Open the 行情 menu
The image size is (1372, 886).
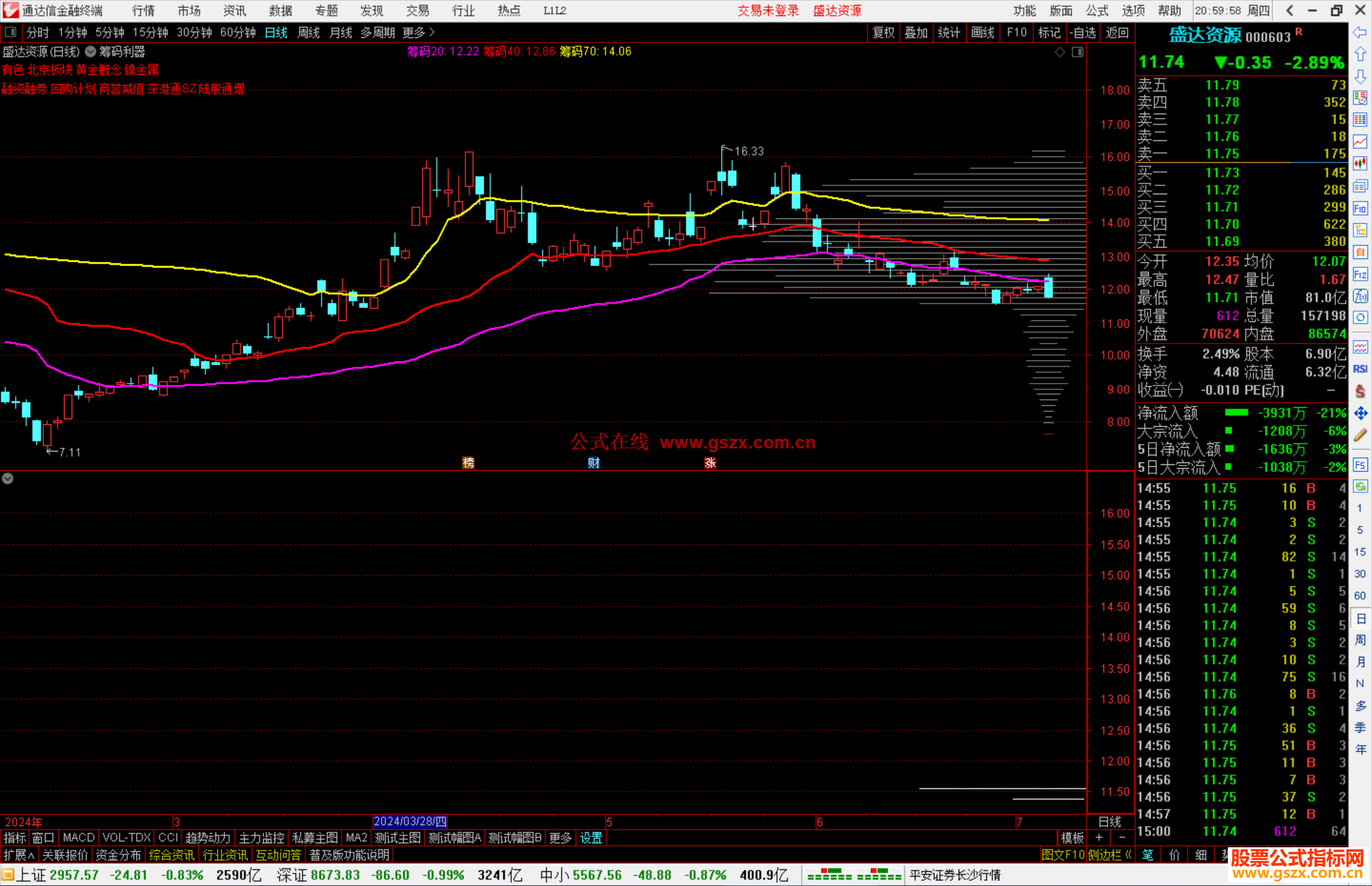143,11
